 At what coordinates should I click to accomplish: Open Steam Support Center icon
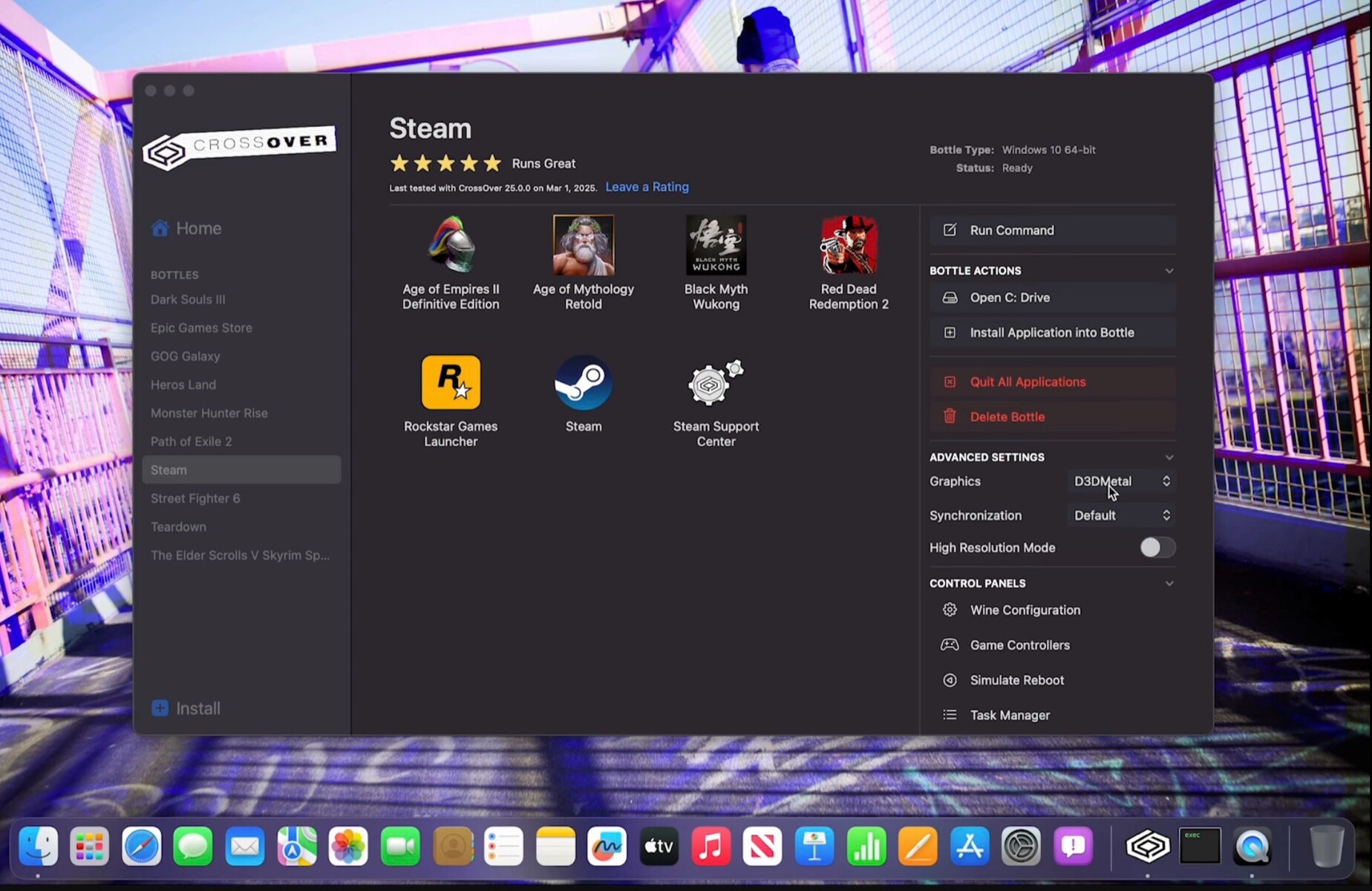click(716, 382)
